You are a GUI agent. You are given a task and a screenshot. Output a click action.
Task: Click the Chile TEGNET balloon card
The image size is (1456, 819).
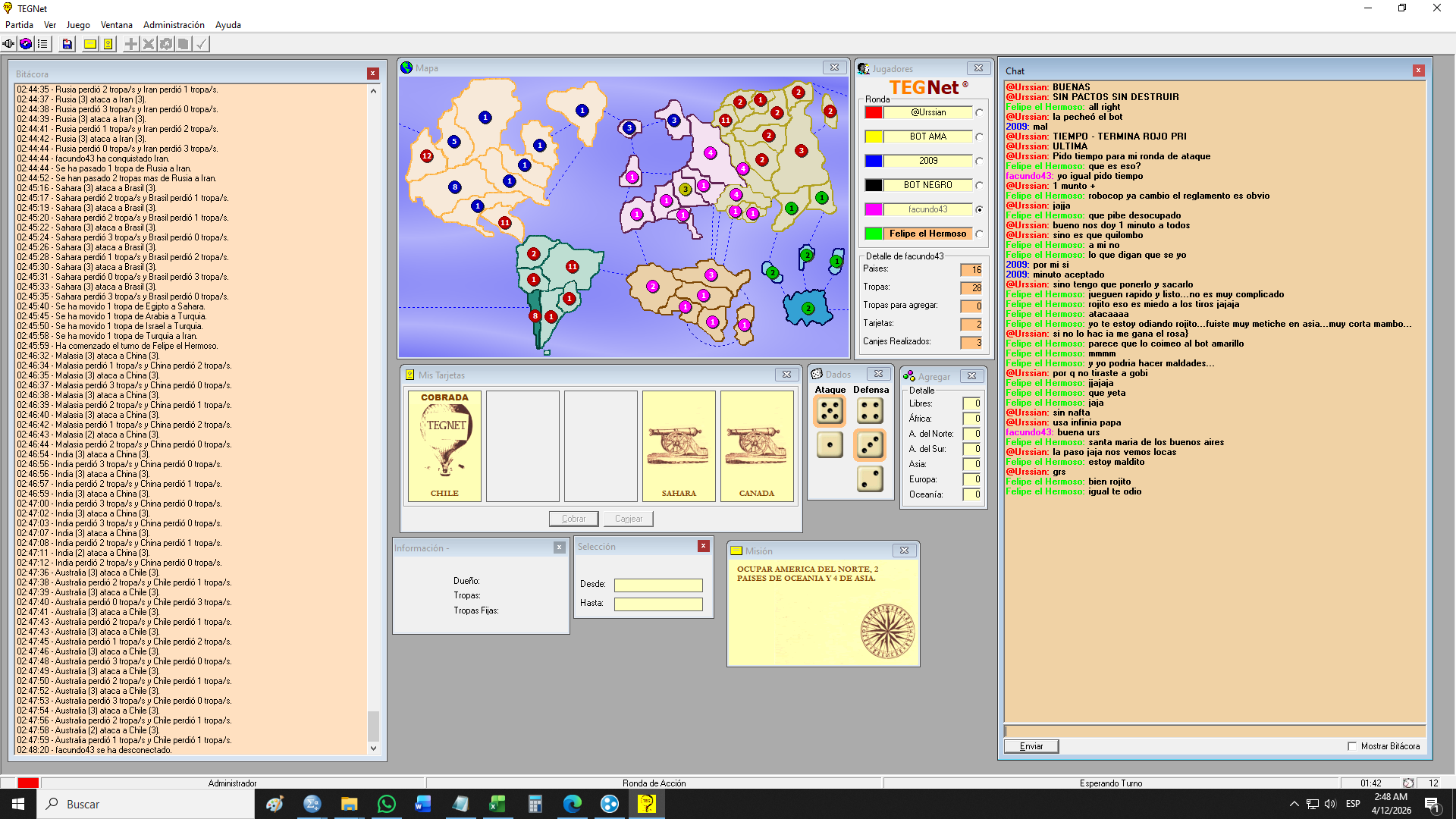coord(444,446)
